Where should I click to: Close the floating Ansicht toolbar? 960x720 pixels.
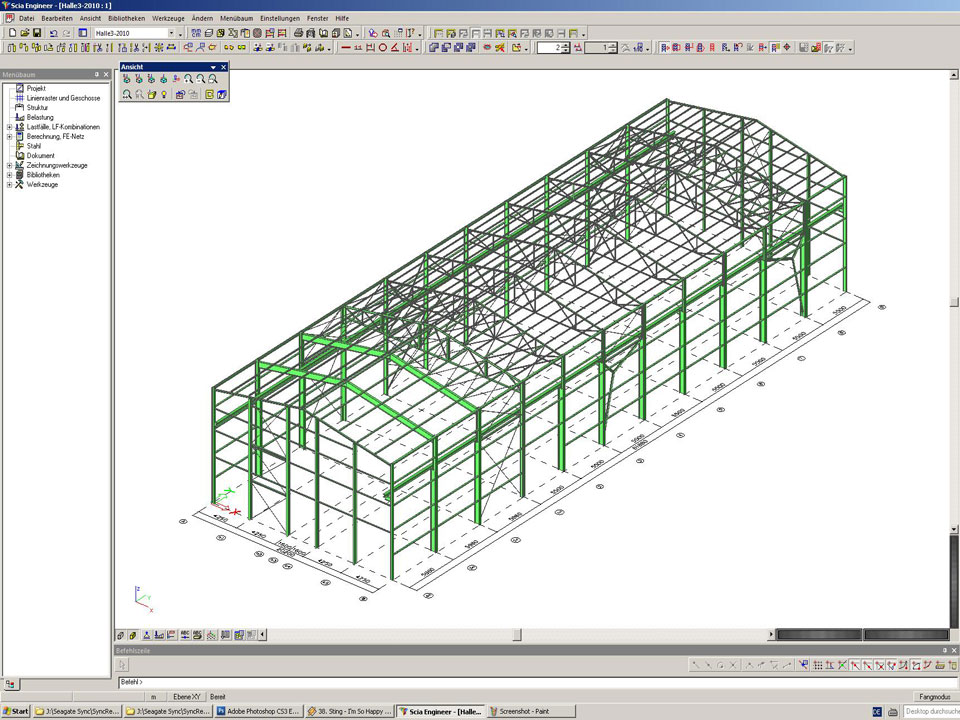[223, 67]
